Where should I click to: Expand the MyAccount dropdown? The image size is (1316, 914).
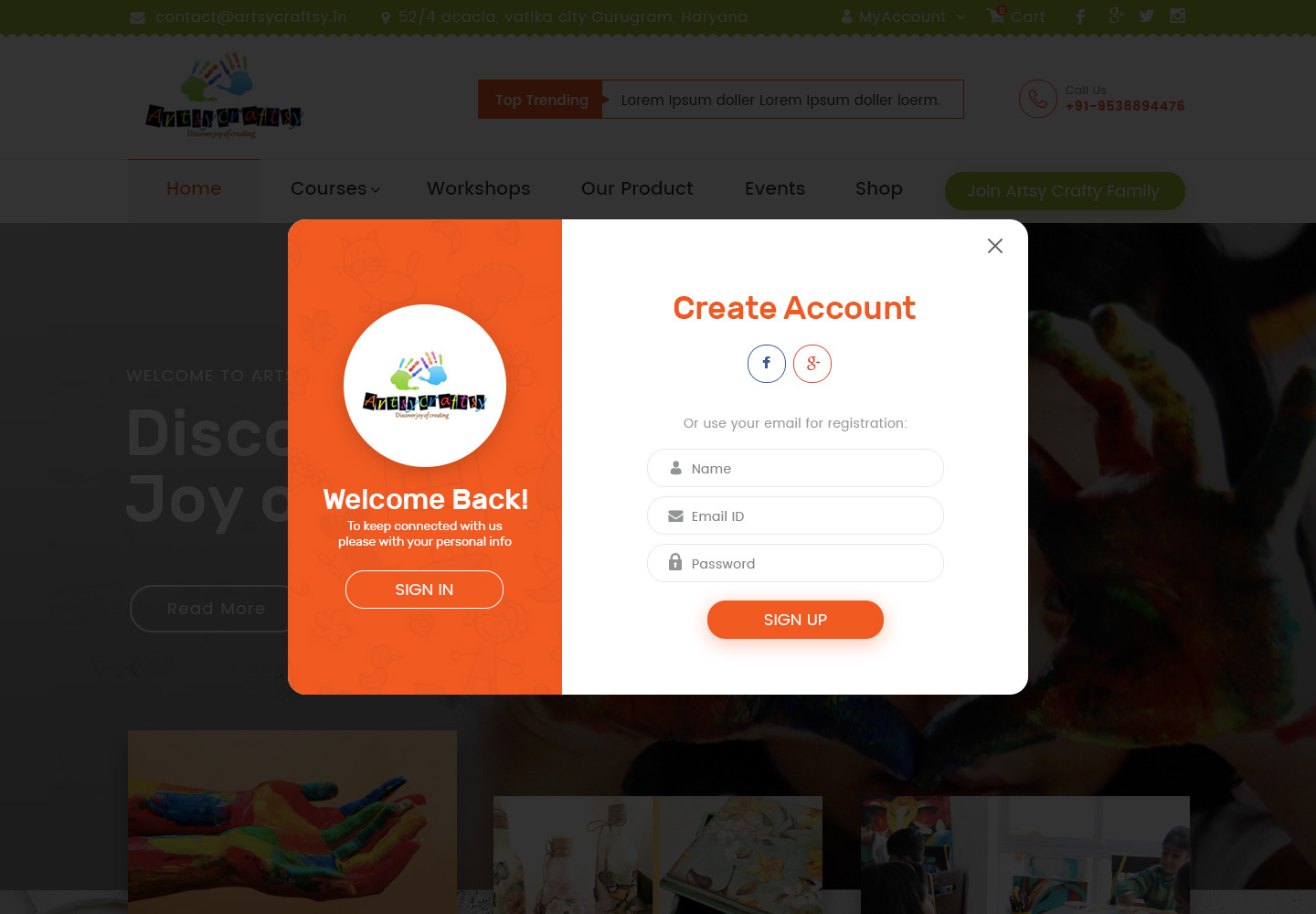pyautogui.click(x=902, y=16)
